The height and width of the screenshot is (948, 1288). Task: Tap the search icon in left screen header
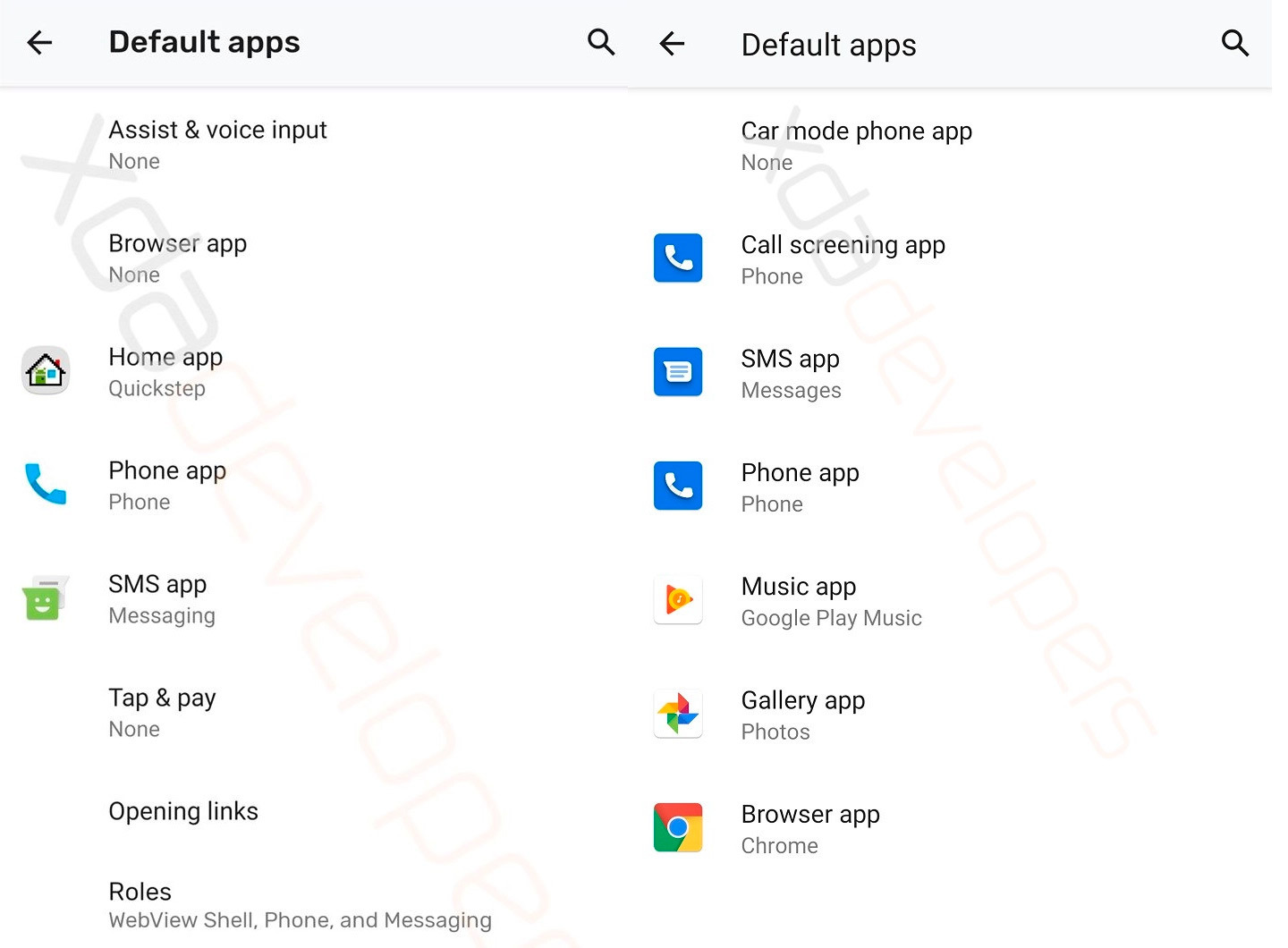pos(601,42)
